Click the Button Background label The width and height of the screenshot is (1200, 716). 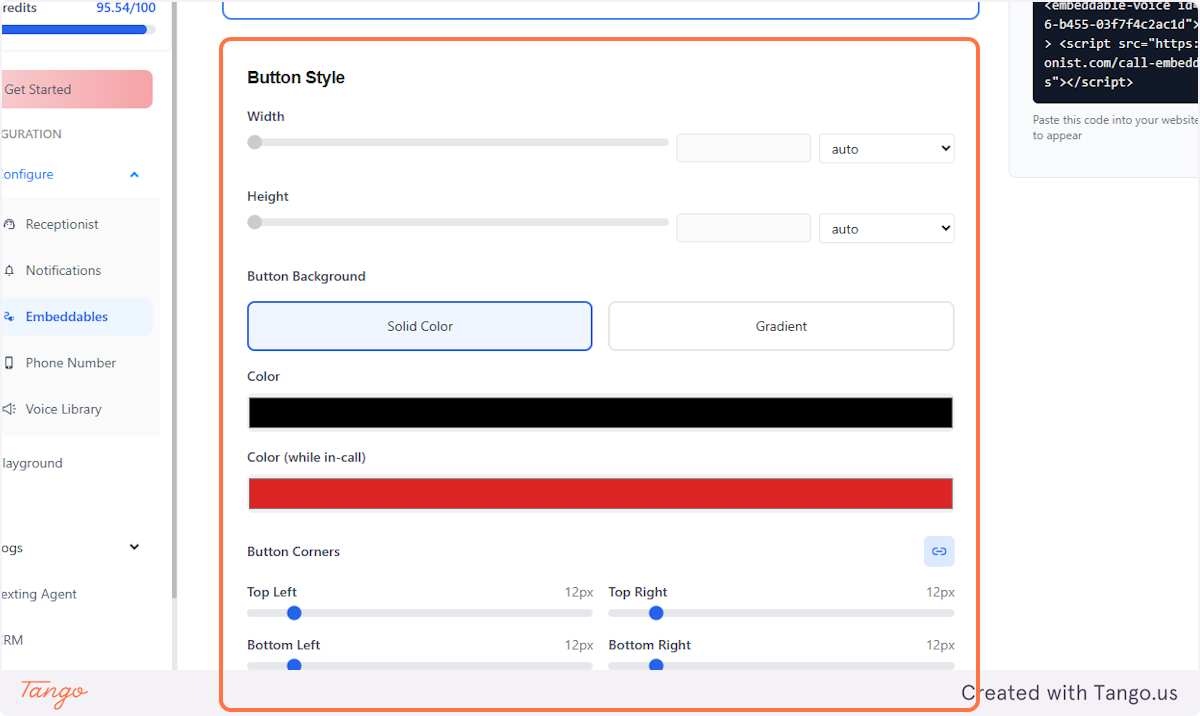tap(307, 277)
